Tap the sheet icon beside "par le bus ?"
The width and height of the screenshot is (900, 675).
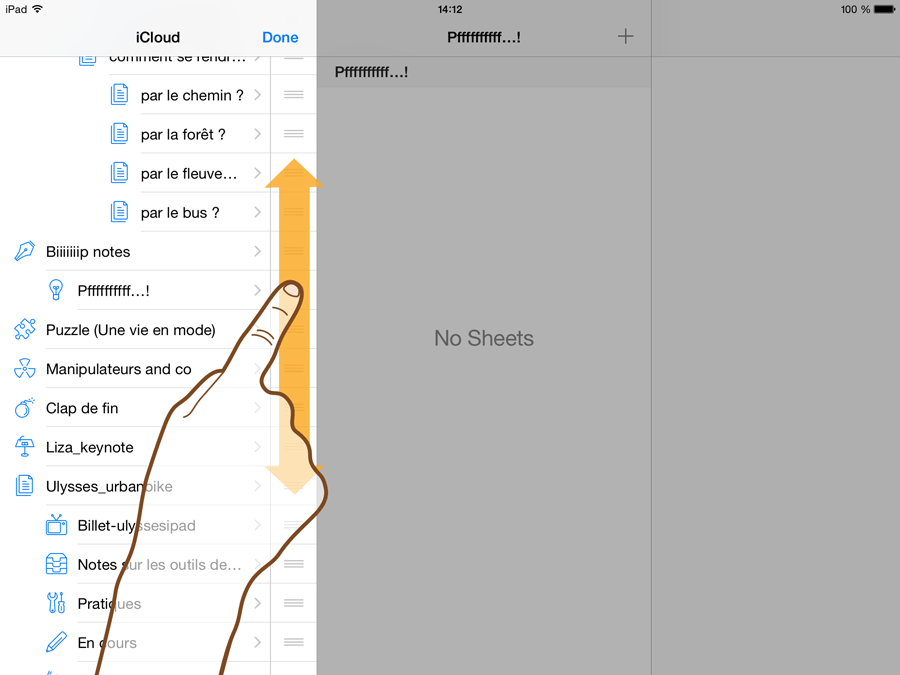(x=119, y=212)
